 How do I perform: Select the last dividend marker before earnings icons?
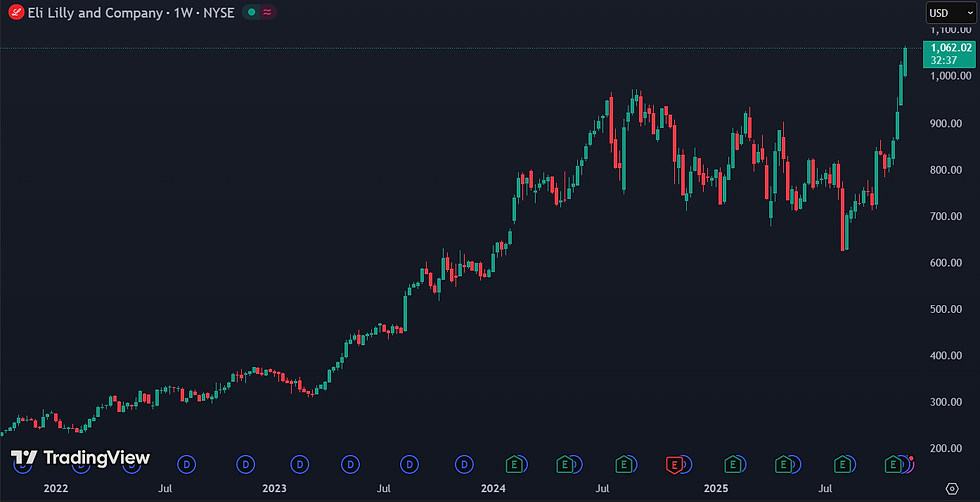pos(464,464)
